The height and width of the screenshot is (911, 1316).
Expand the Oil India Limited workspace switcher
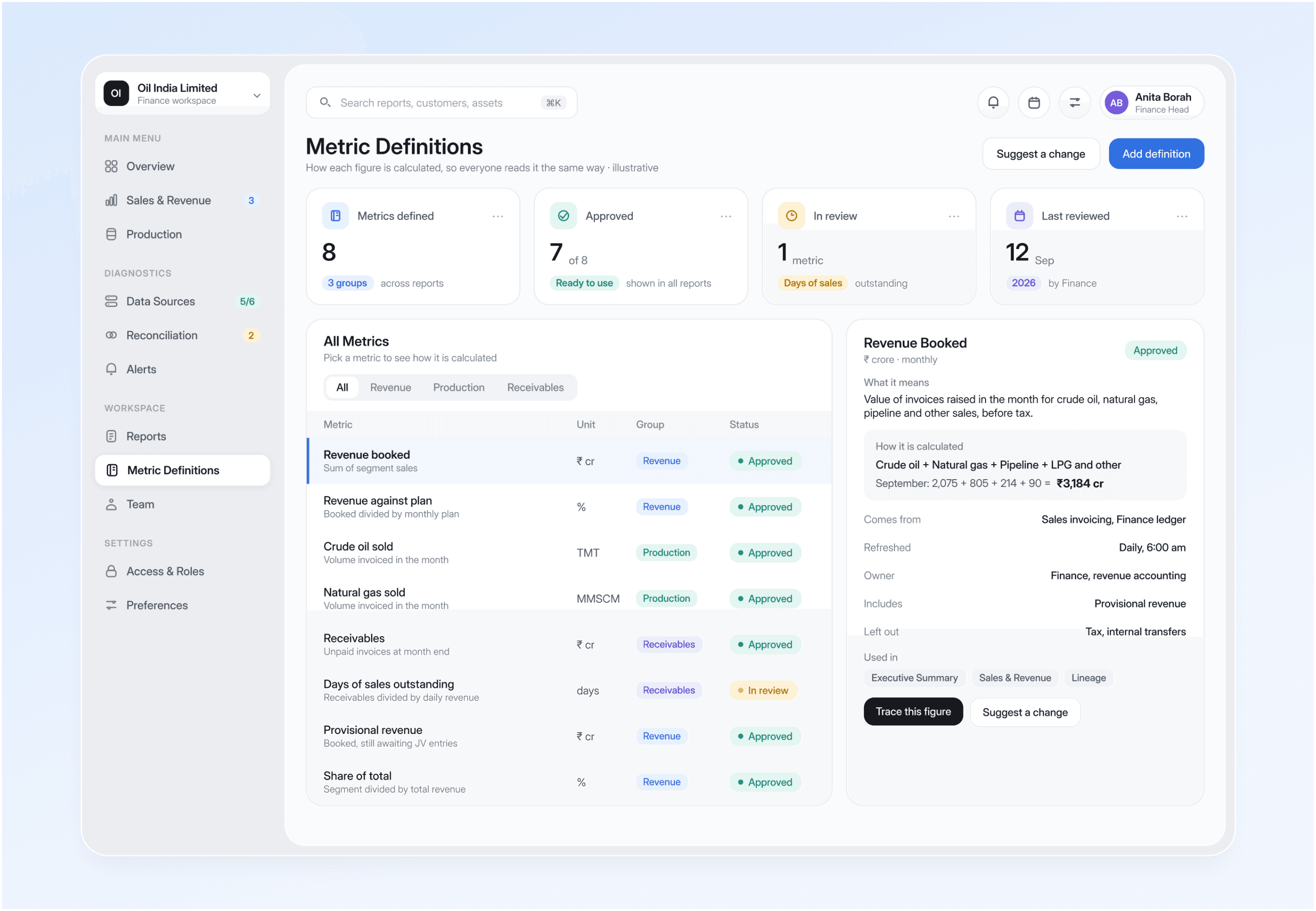coord(183,93)
